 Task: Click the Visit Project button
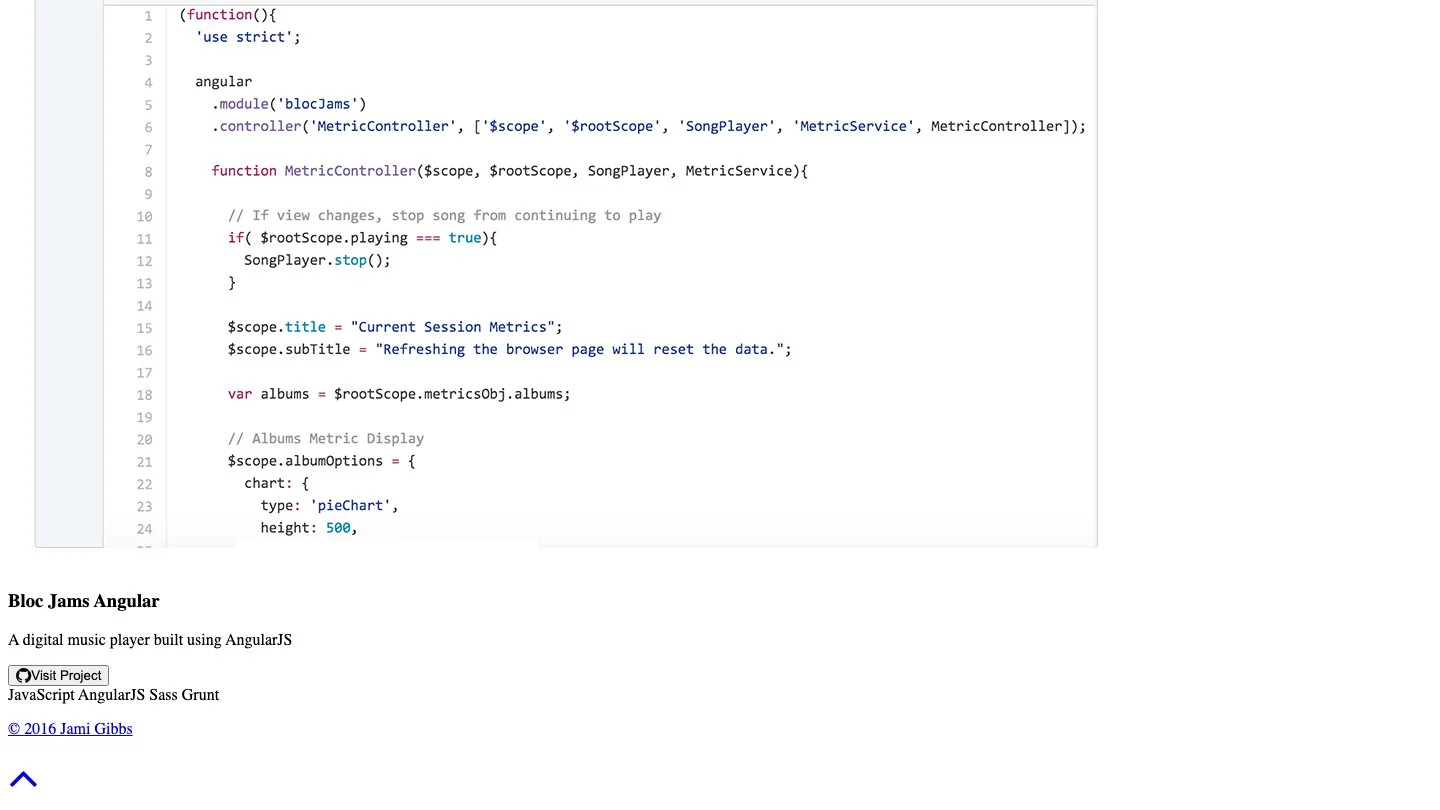point(58,675)
